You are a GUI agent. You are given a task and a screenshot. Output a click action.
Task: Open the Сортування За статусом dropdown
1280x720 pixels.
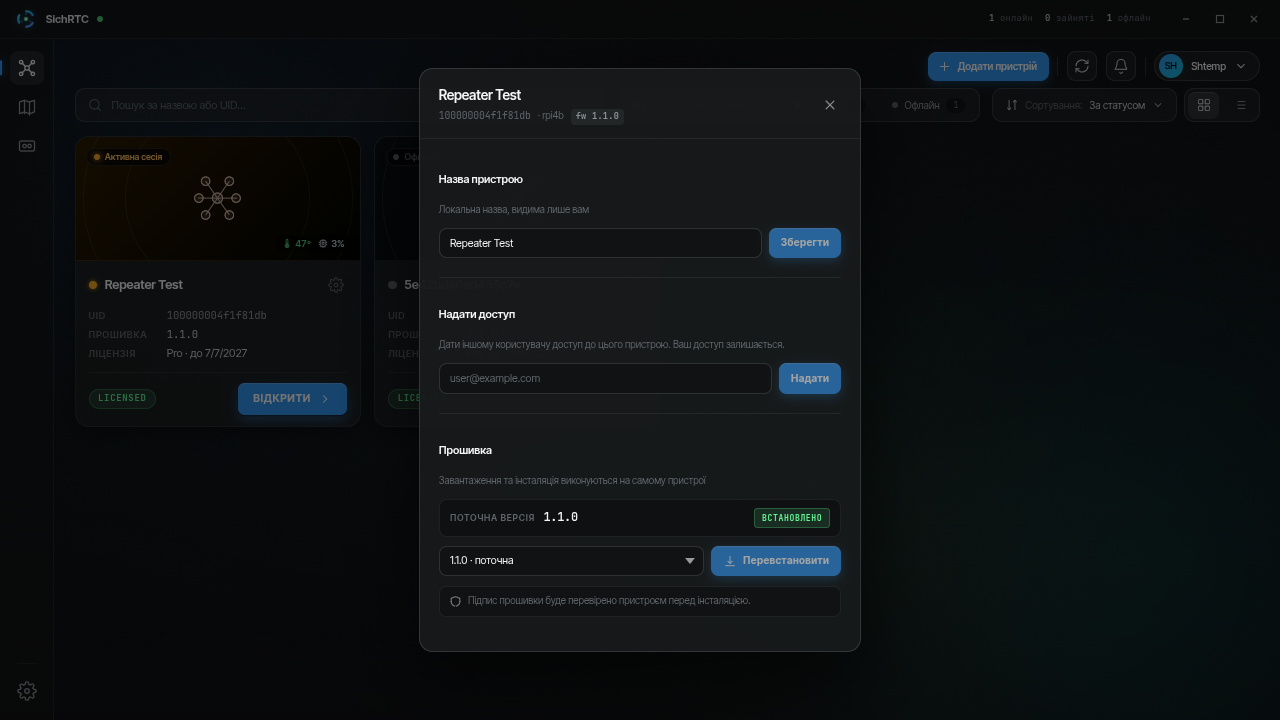click(x=1084, y=105)
